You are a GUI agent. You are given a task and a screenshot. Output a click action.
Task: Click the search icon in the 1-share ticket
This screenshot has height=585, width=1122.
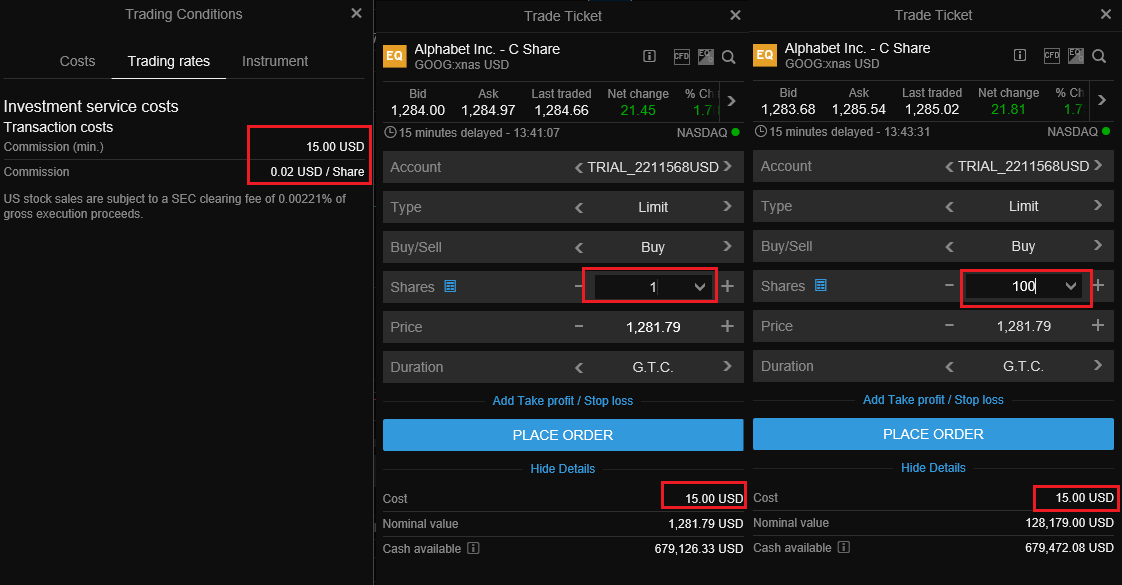(x=728, y=57)
